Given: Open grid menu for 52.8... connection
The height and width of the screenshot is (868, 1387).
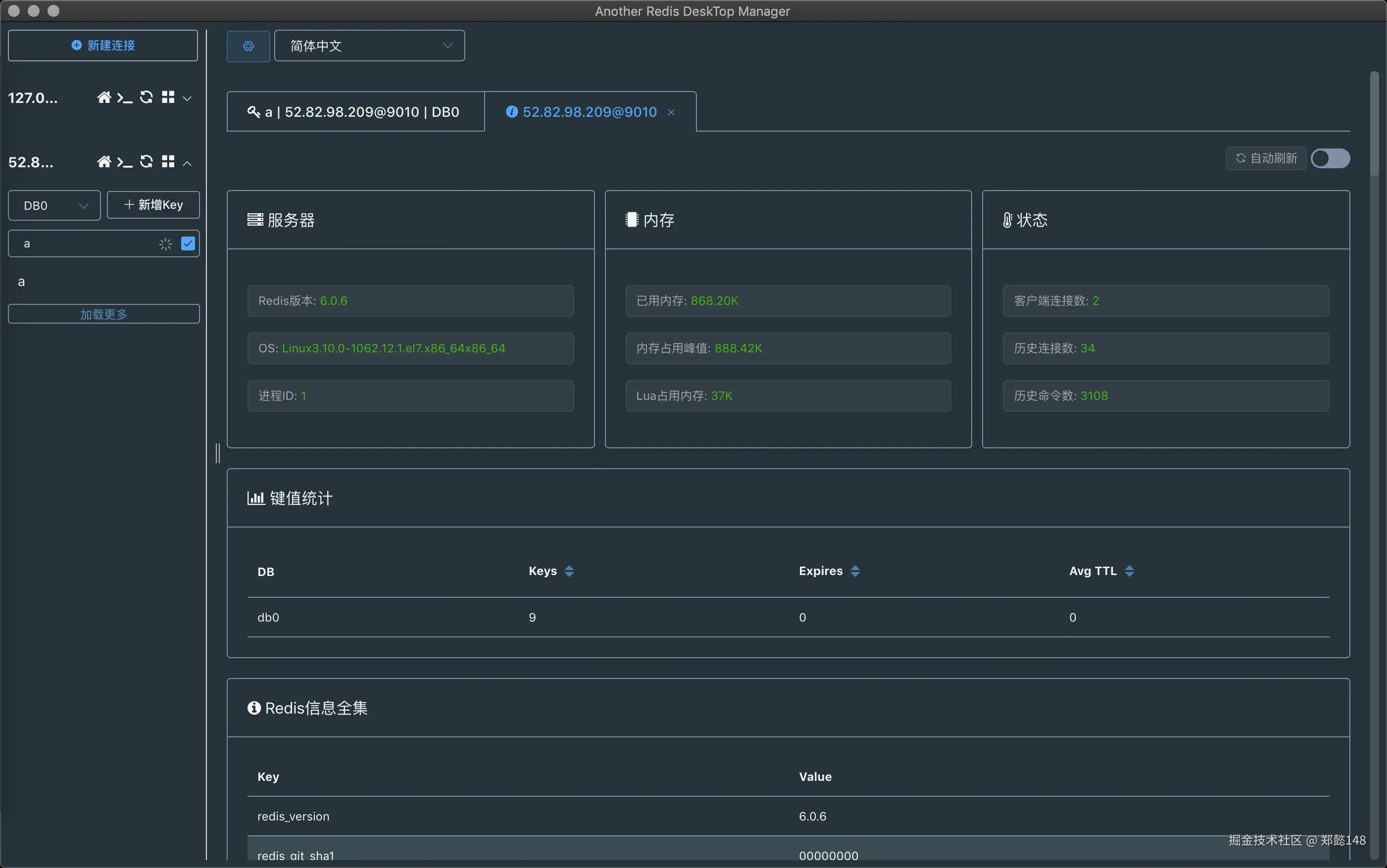Looking at the screenshot, I should point(168,162).
